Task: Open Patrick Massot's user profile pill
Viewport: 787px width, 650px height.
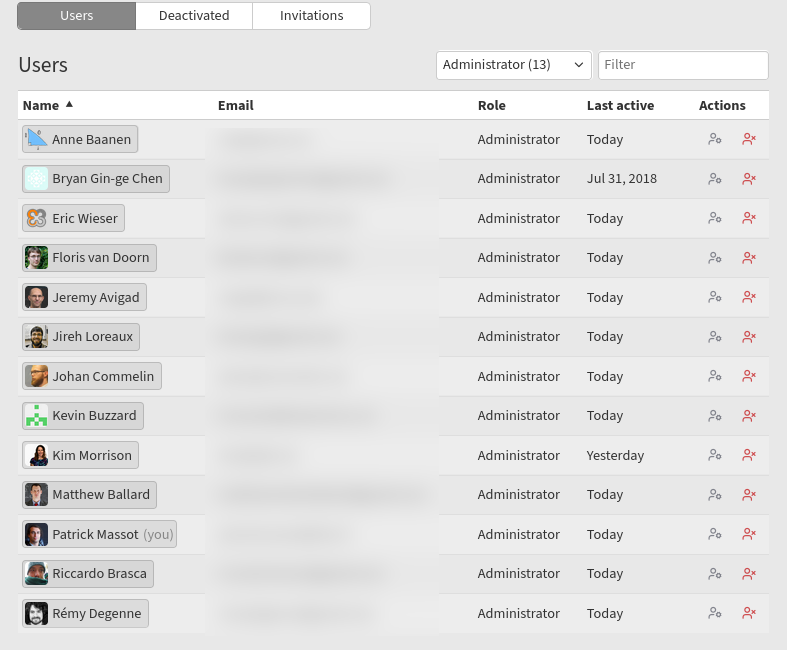Action: (99, 534)
